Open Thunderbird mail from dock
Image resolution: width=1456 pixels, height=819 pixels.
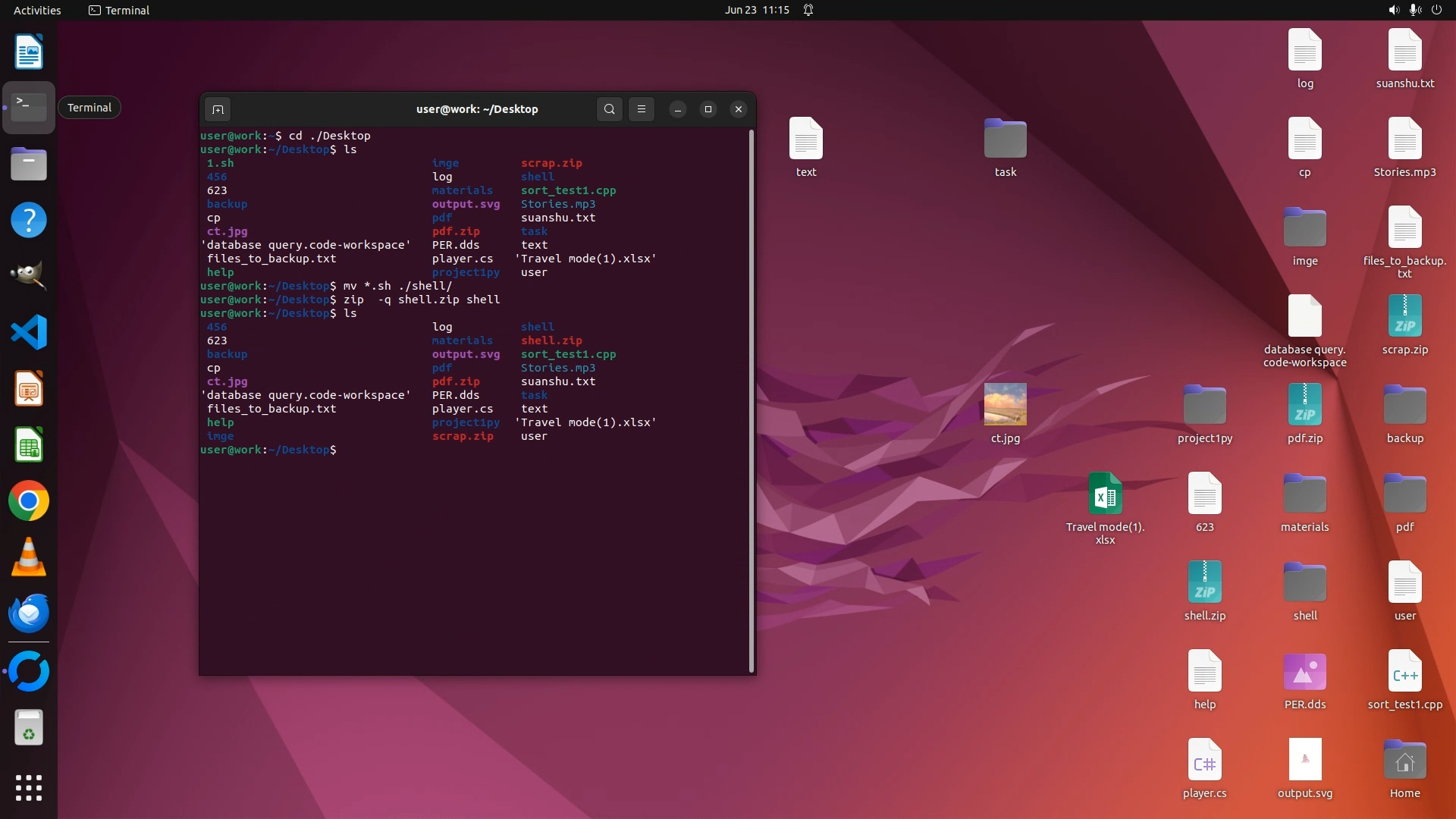(x=29, y=613)
